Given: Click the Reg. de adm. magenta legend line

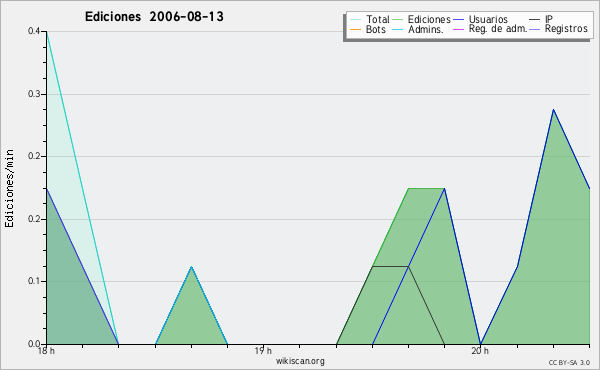Looking at the screenshot, I should tap(458, 29).
